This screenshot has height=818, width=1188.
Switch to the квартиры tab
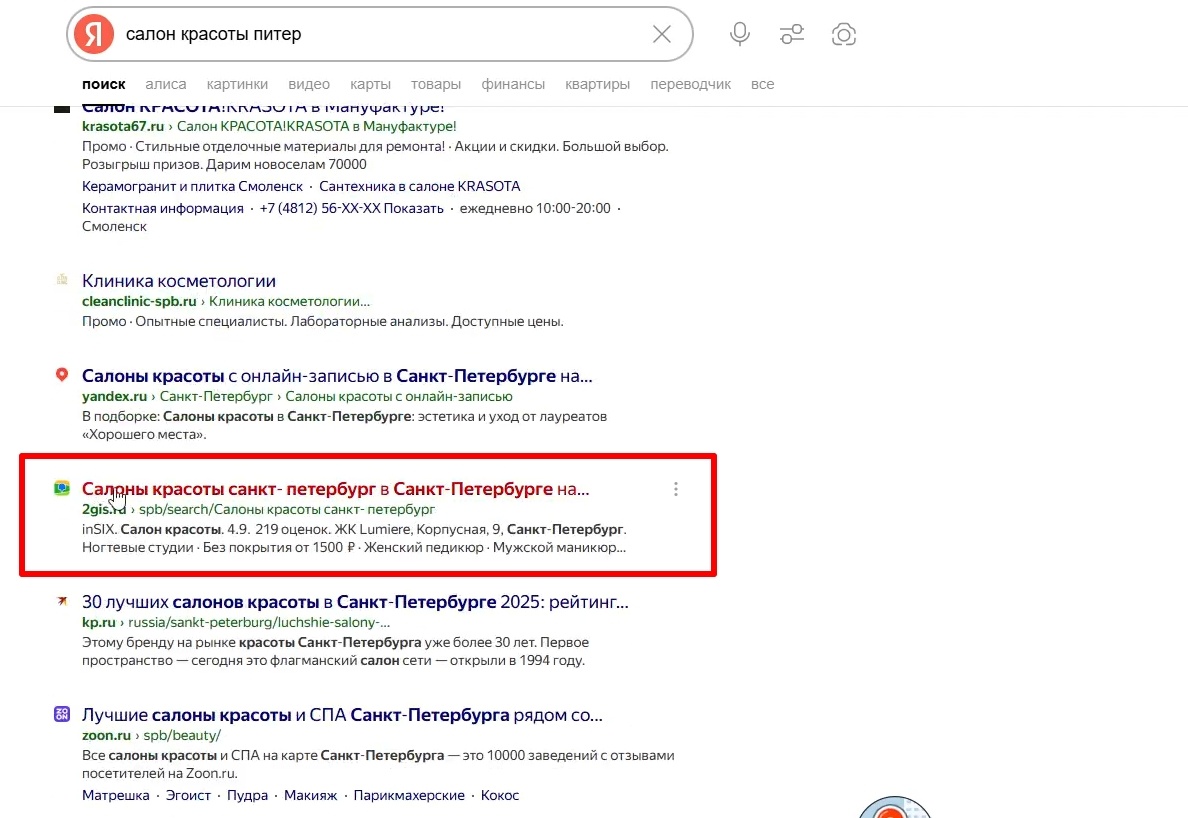coord(597,84)
